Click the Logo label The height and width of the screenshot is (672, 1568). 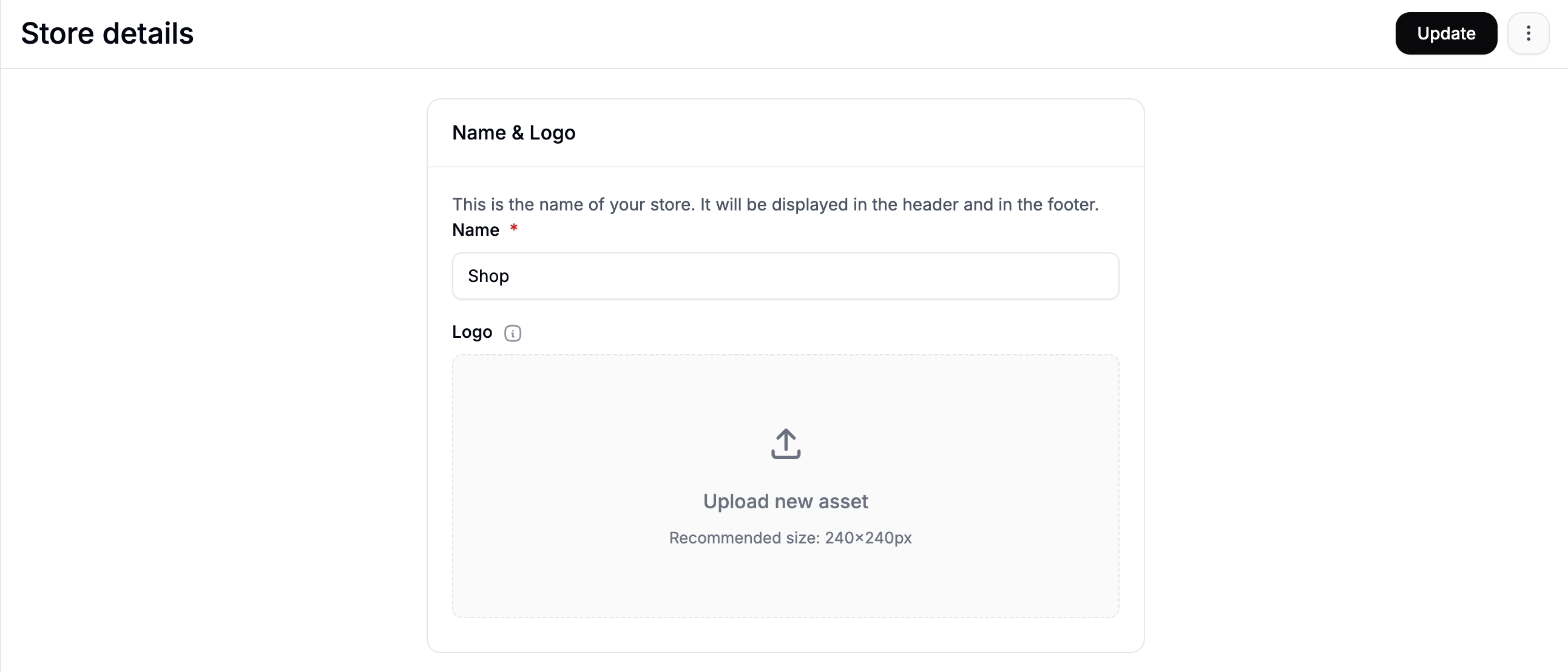471,332
